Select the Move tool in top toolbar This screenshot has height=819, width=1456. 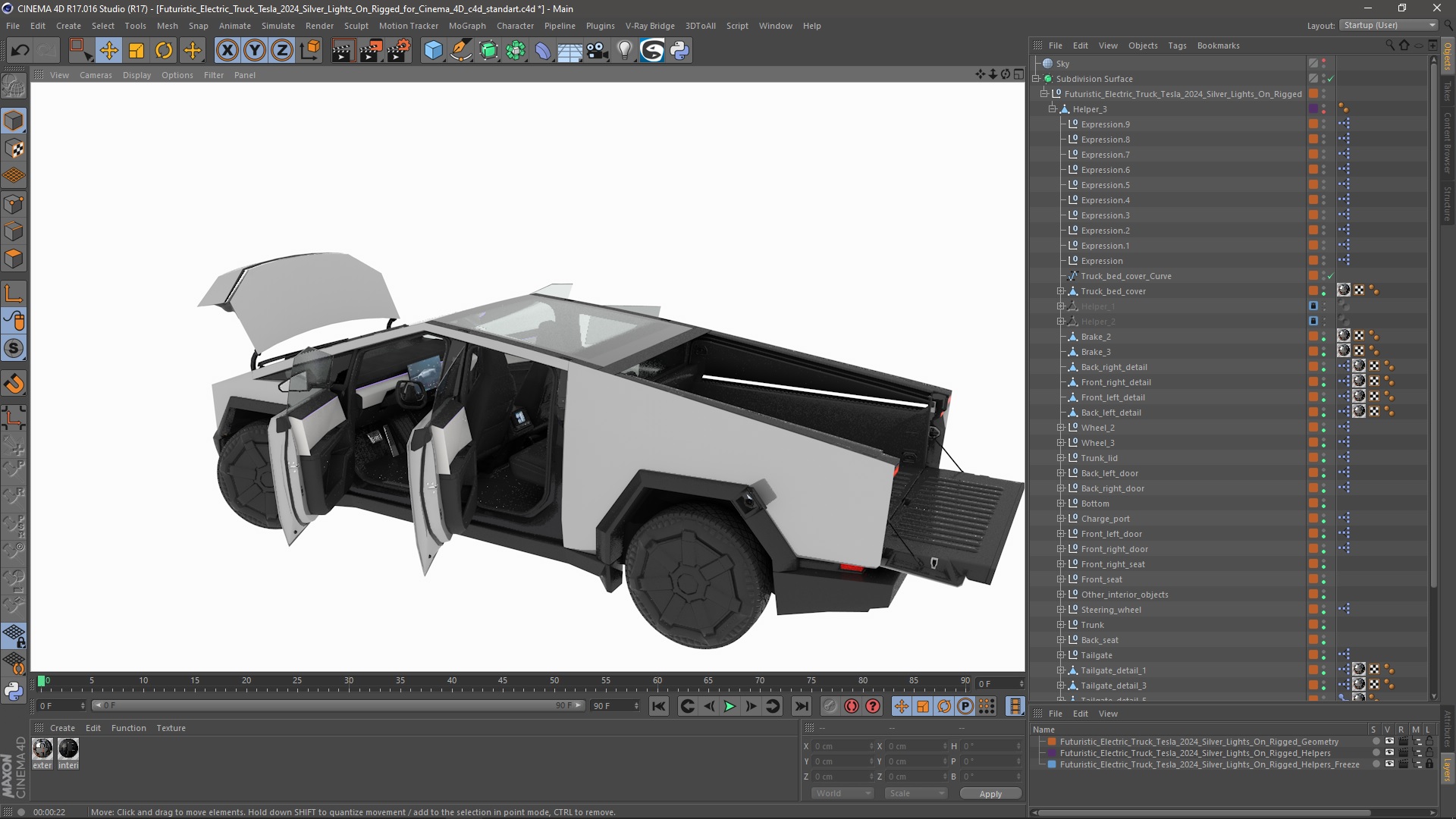108,51
